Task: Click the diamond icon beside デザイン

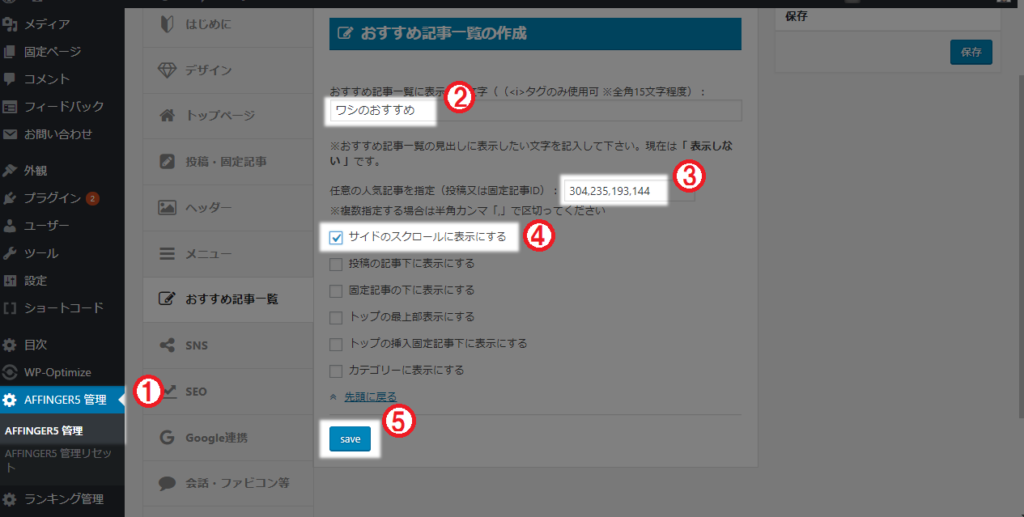Action: click(167, 70)
